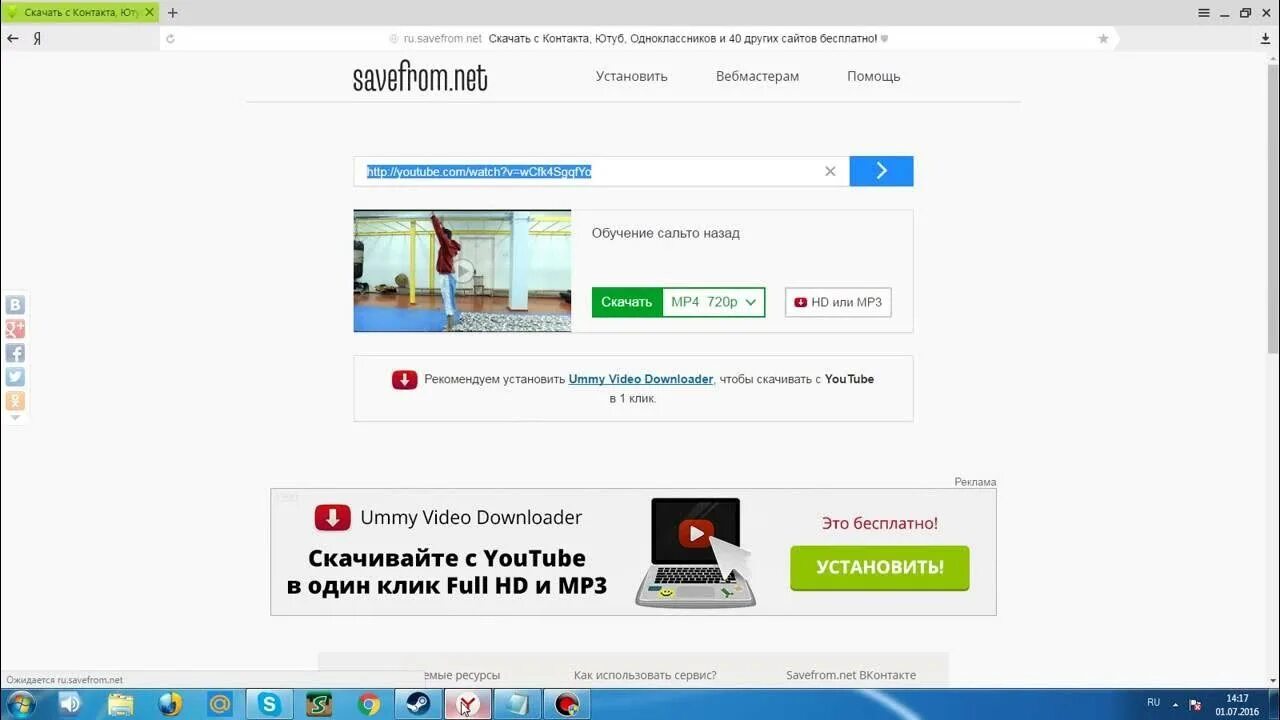The image size is (1280, 720).
Task: Play the video thumbnail preview
Action: (x=462, y=271)
